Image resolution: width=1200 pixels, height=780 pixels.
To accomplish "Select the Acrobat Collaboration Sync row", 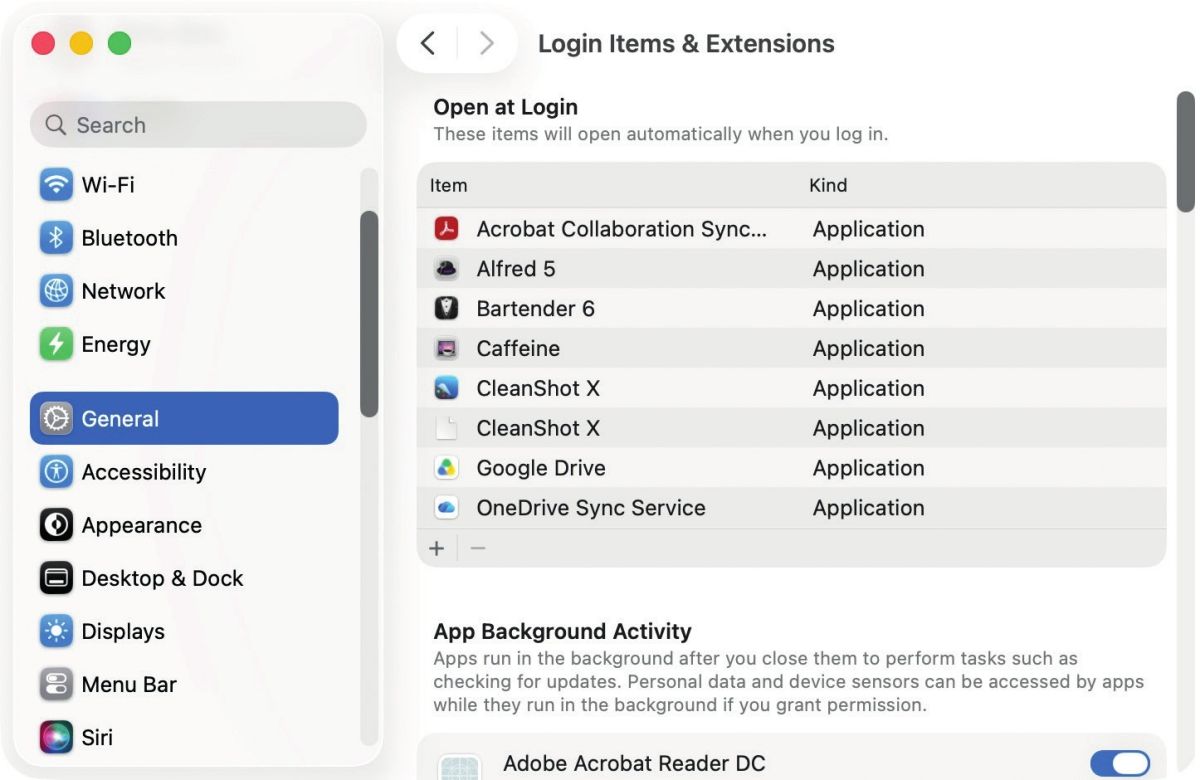I will 792,229.
